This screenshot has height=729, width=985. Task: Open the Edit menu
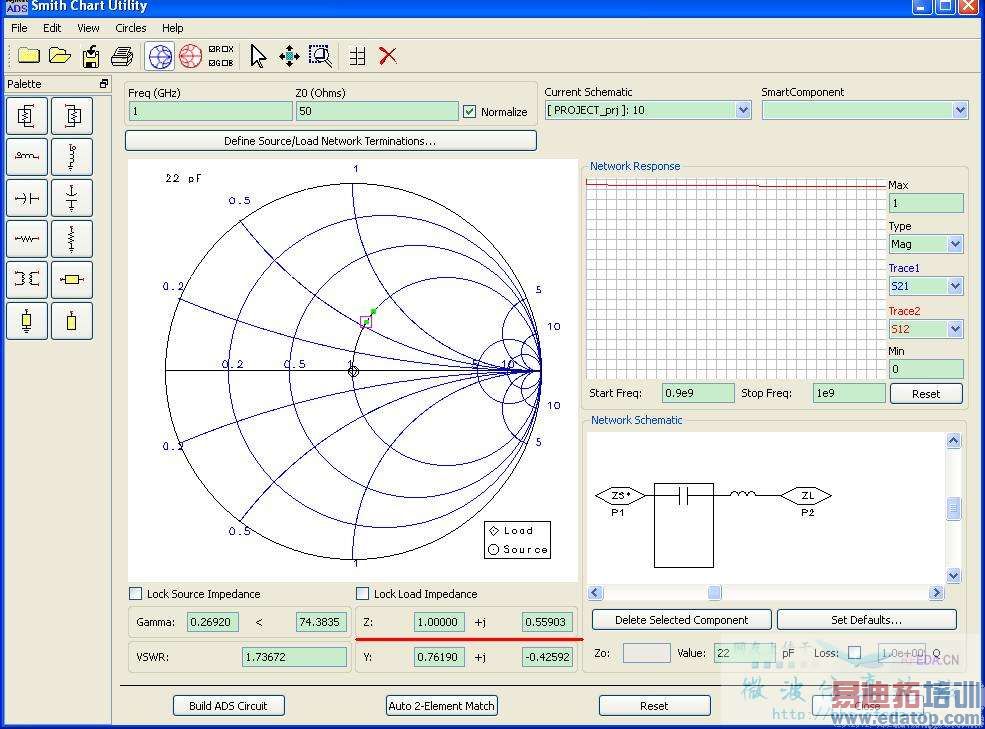click(x=52, y=28)
